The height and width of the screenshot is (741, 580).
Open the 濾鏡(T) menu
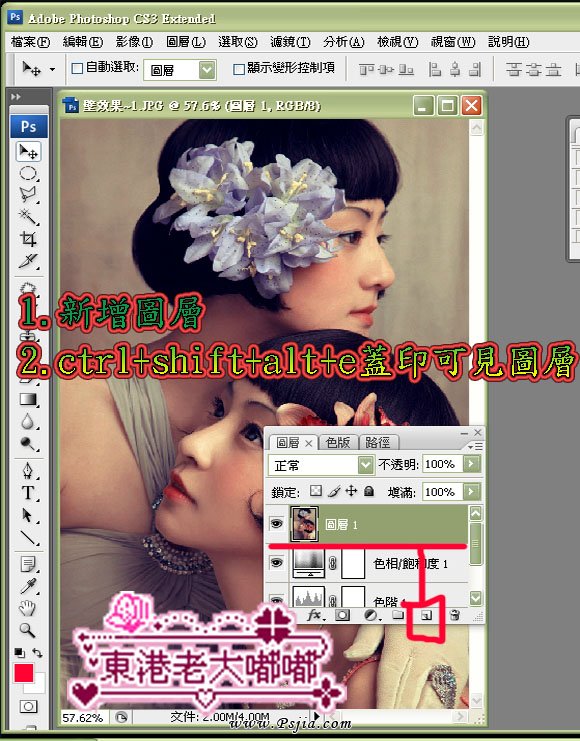(x=290, y=42)
